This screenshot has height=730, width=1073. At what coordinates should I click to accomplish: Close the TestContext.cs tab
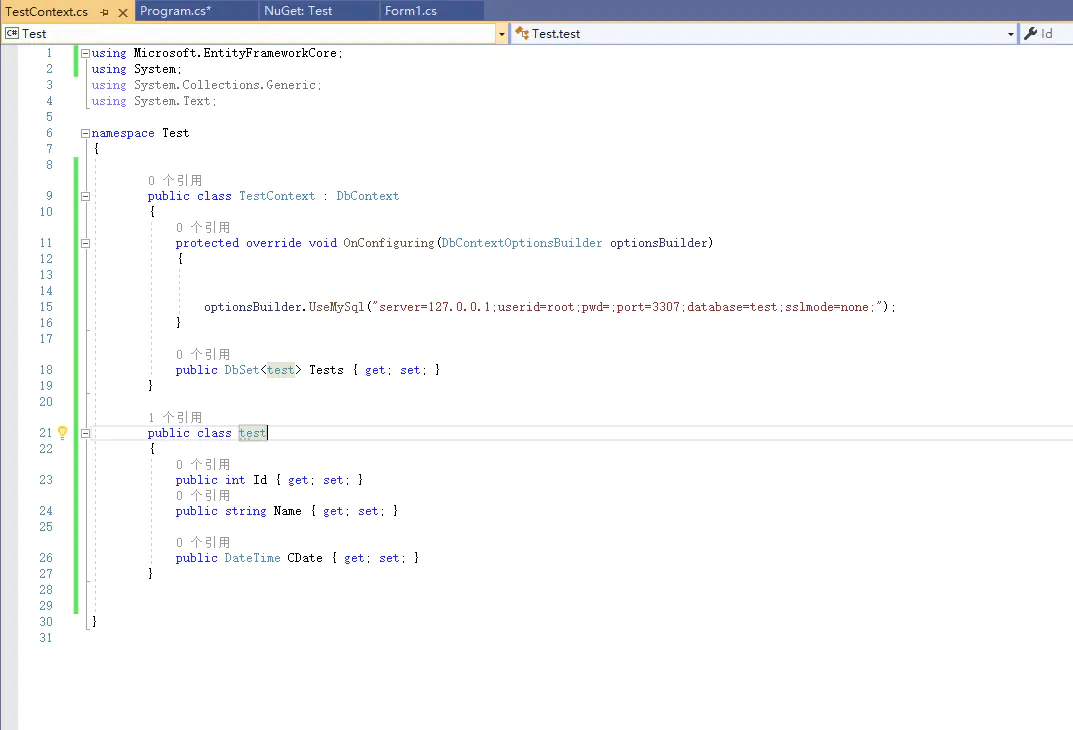coord(123,12)
